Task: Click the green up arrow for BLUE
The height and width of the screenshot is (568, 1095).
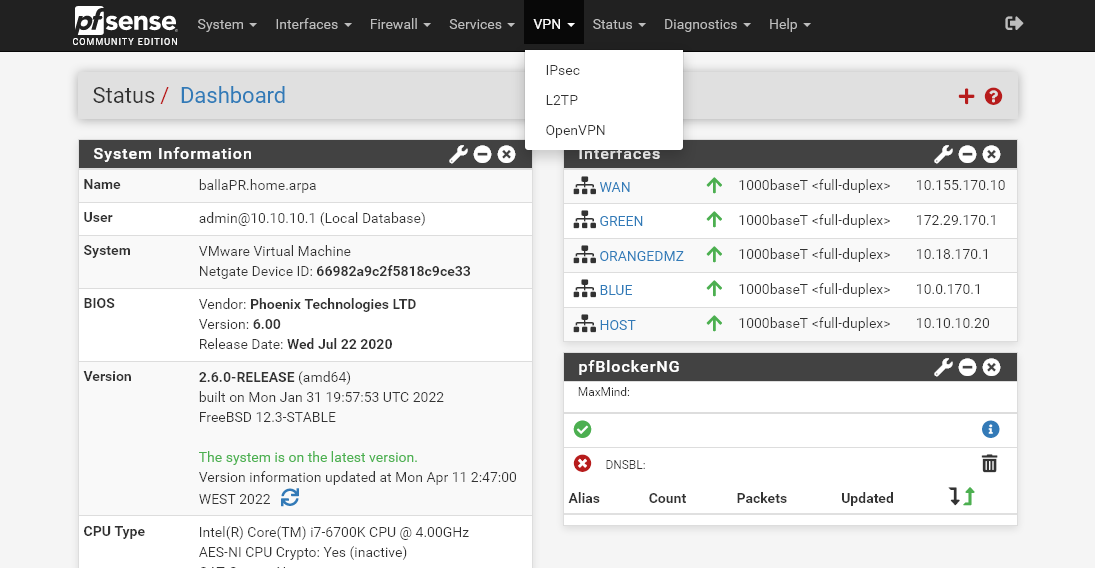Action: pyautogui.click(x=714, y=289)
